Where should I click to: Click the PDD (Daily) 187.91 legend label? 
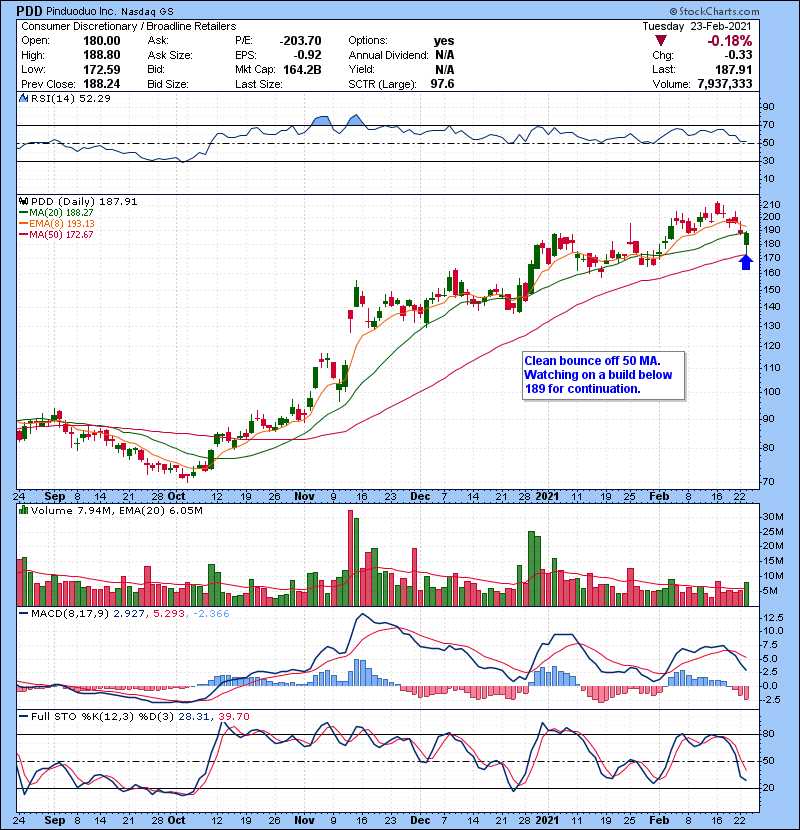[84, 202]
